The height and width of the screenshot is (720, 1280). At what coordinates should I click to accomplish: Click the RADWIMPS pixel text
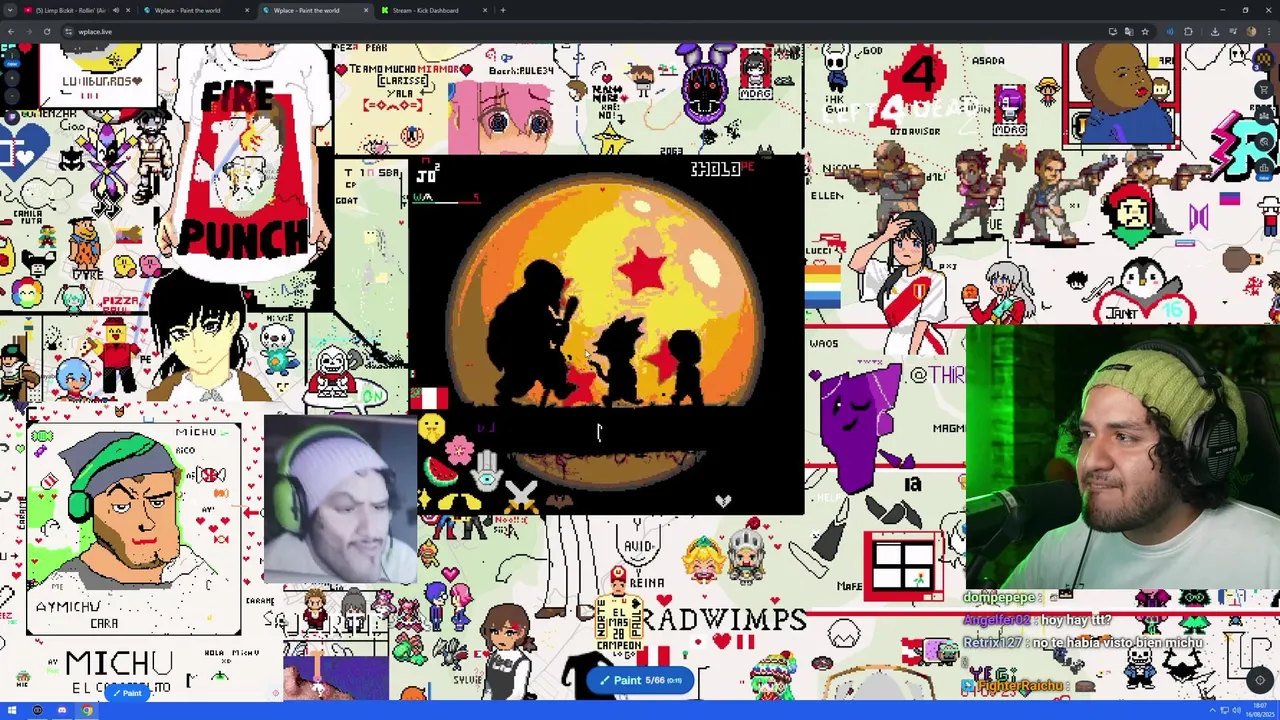(724, 620)
